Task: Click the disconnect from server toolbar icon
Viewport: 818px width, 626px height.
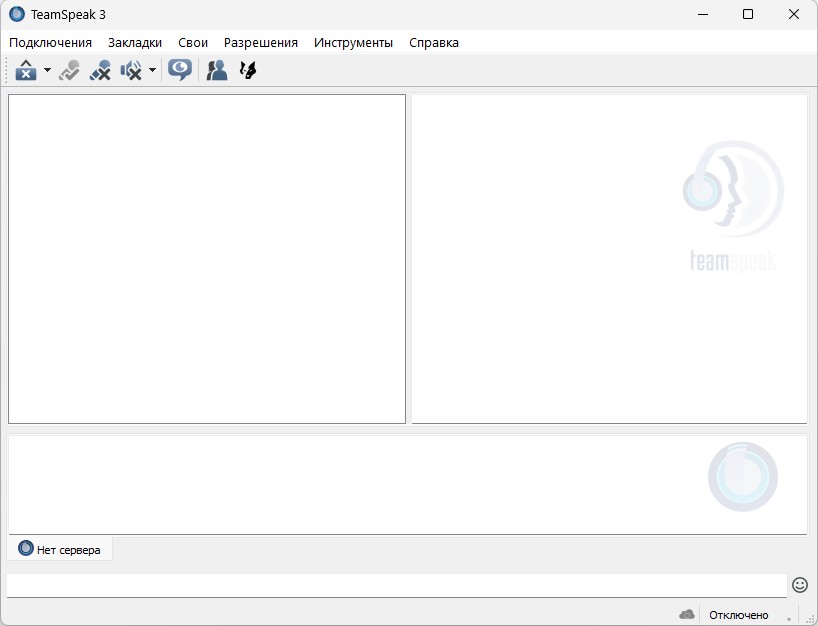Action: (x=26, y=70)
